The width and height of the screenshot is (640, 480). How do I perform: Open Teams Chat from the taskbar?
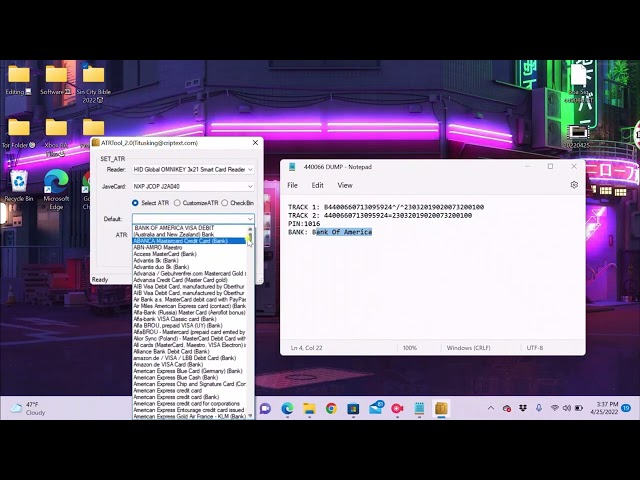(265, 408)
